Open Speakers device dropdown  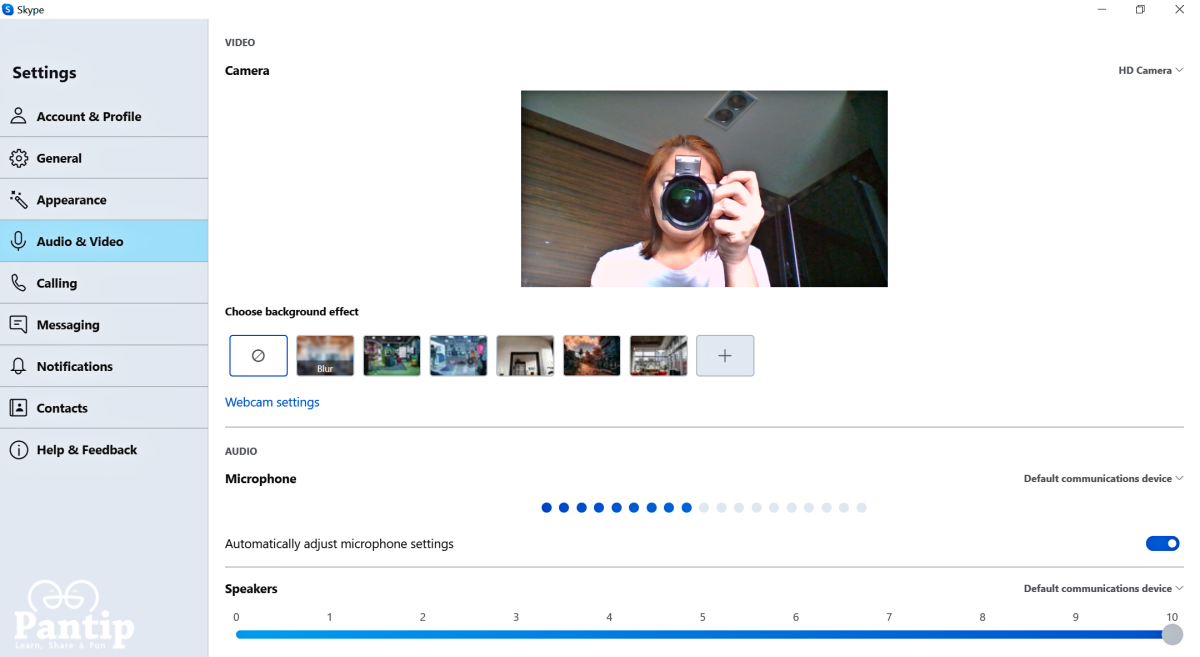pos(1103,589)
